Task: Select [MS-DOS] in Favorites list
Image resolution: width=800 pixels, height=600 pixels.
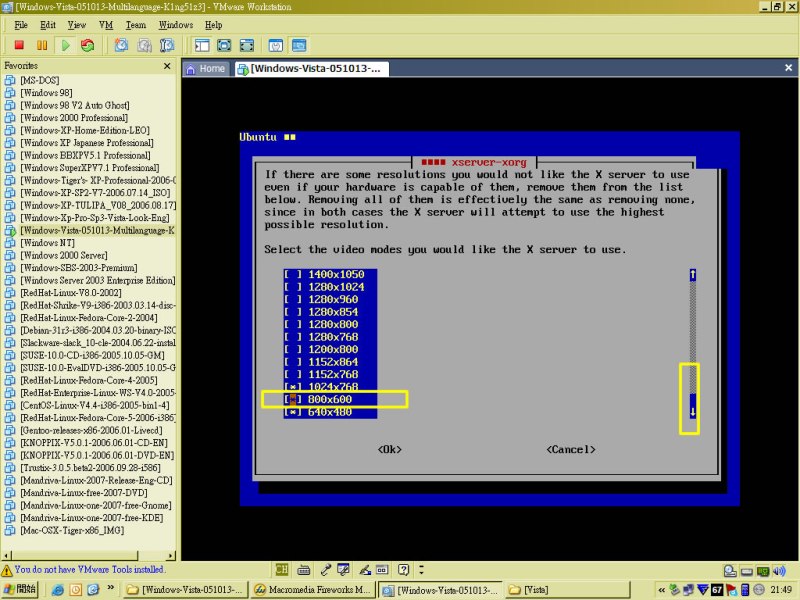Action: coord(39,81)
